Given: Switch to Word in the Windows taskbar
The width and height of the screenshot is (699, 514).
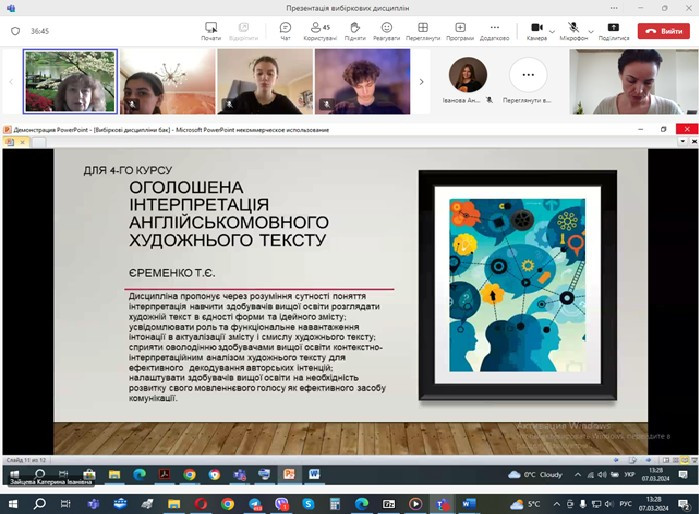Looking at the screenshot, I should (x=469, y=503).
